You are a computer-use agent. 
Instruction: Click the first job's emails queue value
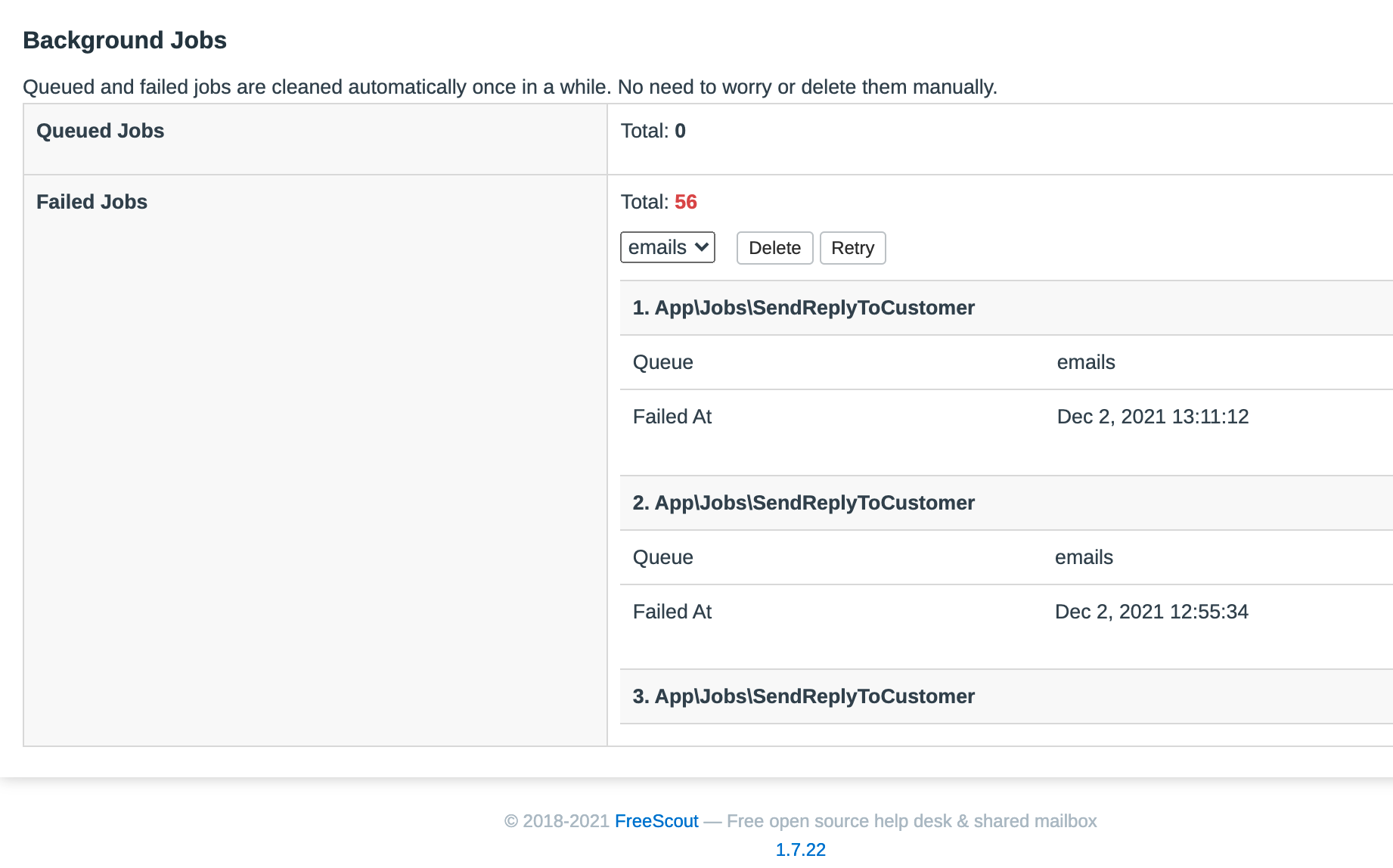(1085, 362)
